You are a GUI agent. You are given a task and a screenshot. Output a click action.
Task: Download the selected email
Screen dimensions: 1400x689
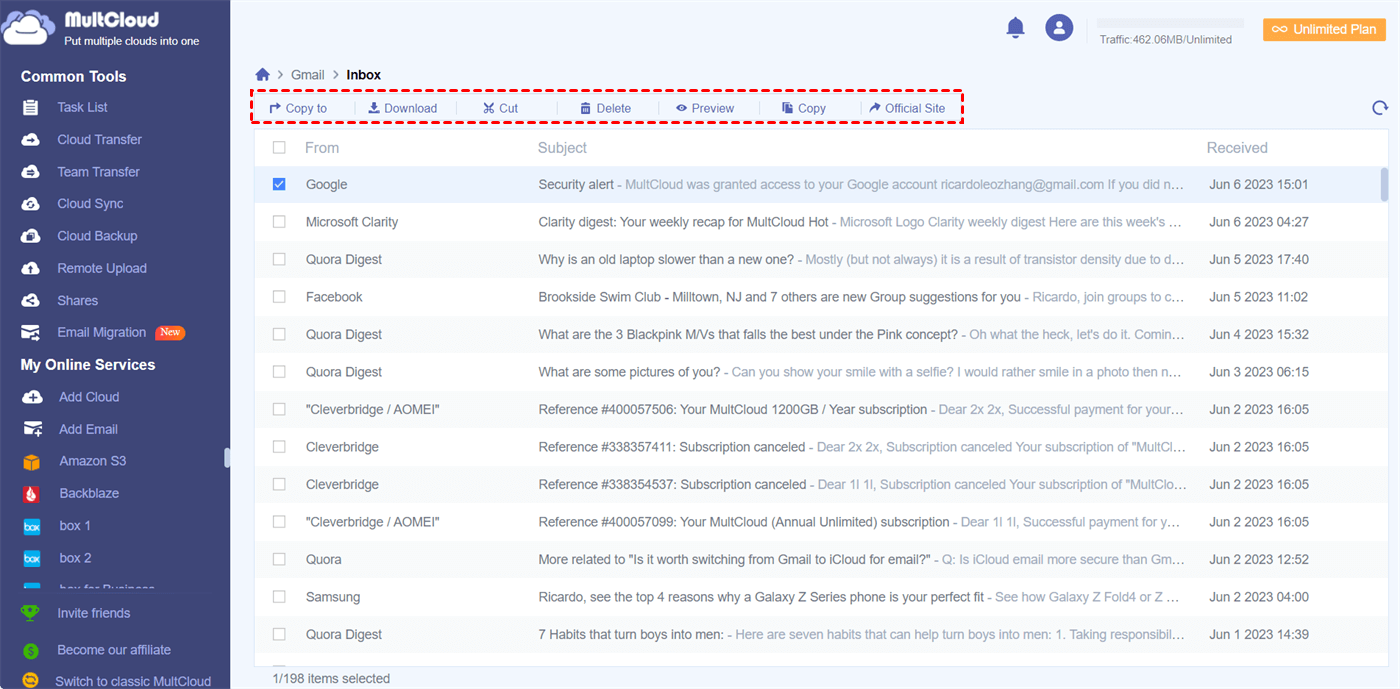pyautogui.click(x=402, y=108)
